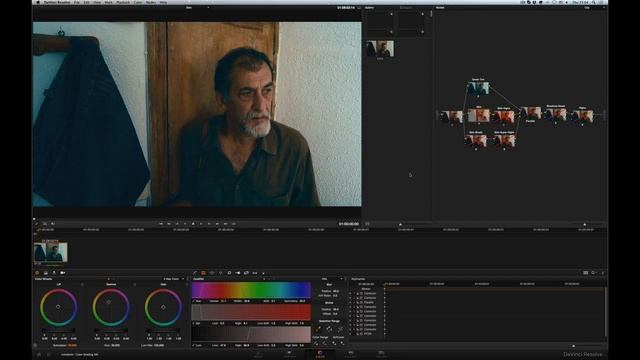
Task: Open the qualifier HSL mode dropdown
Action: pyautogui.click(x=331, y=279)
